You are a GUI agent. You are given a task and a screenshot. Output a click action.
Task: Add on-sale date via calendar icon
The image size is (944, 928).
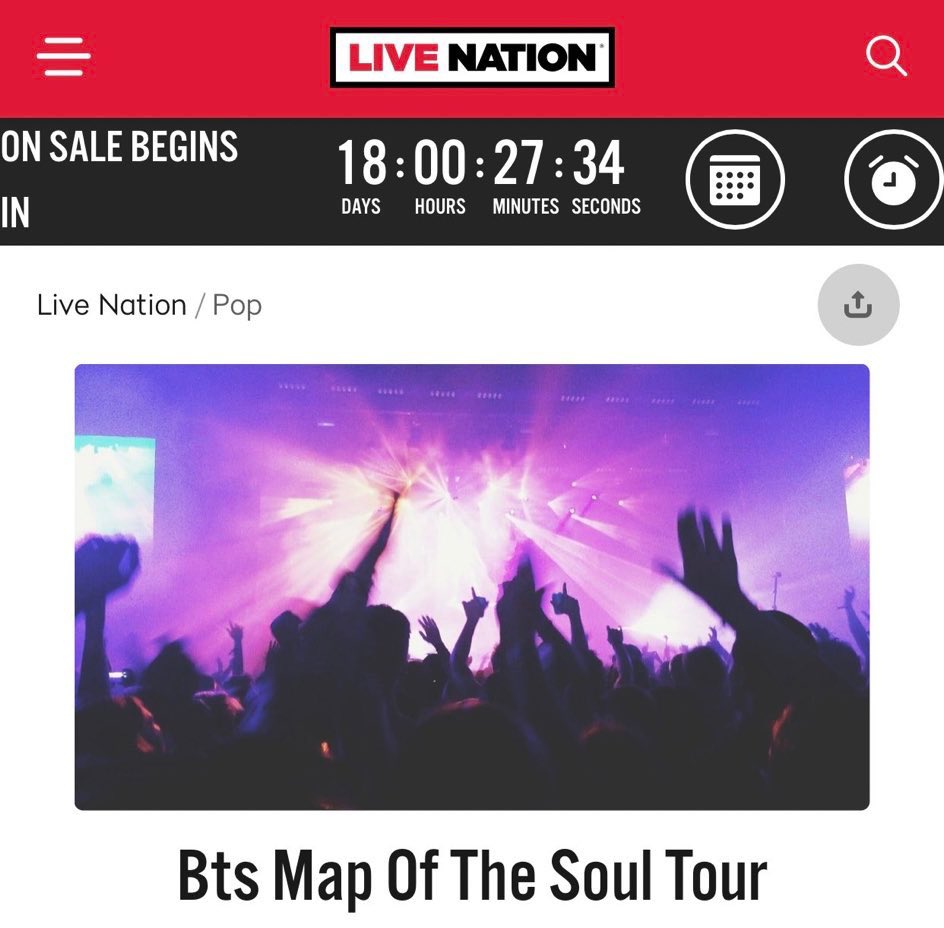[x=734, y=179]
